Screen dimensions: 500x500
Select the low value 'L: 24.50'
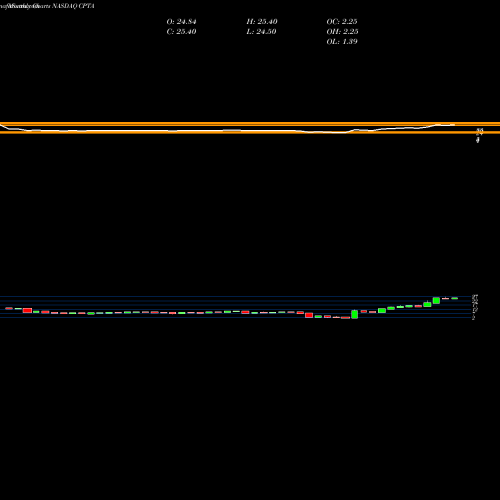pos(261,32)
